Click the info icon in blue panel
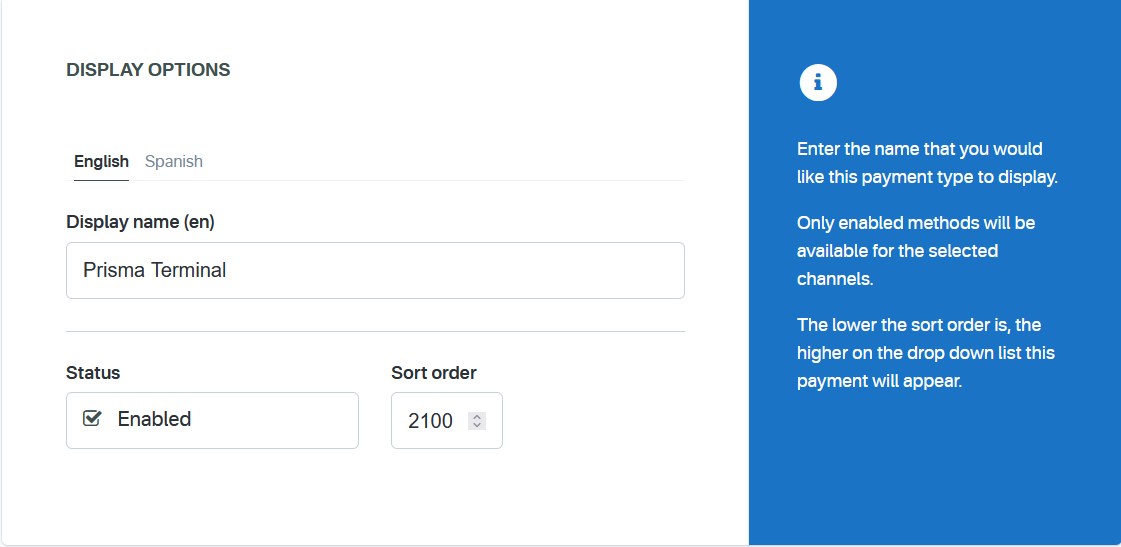This screenshot has width=1121, height=547. (x=818, y=83)
